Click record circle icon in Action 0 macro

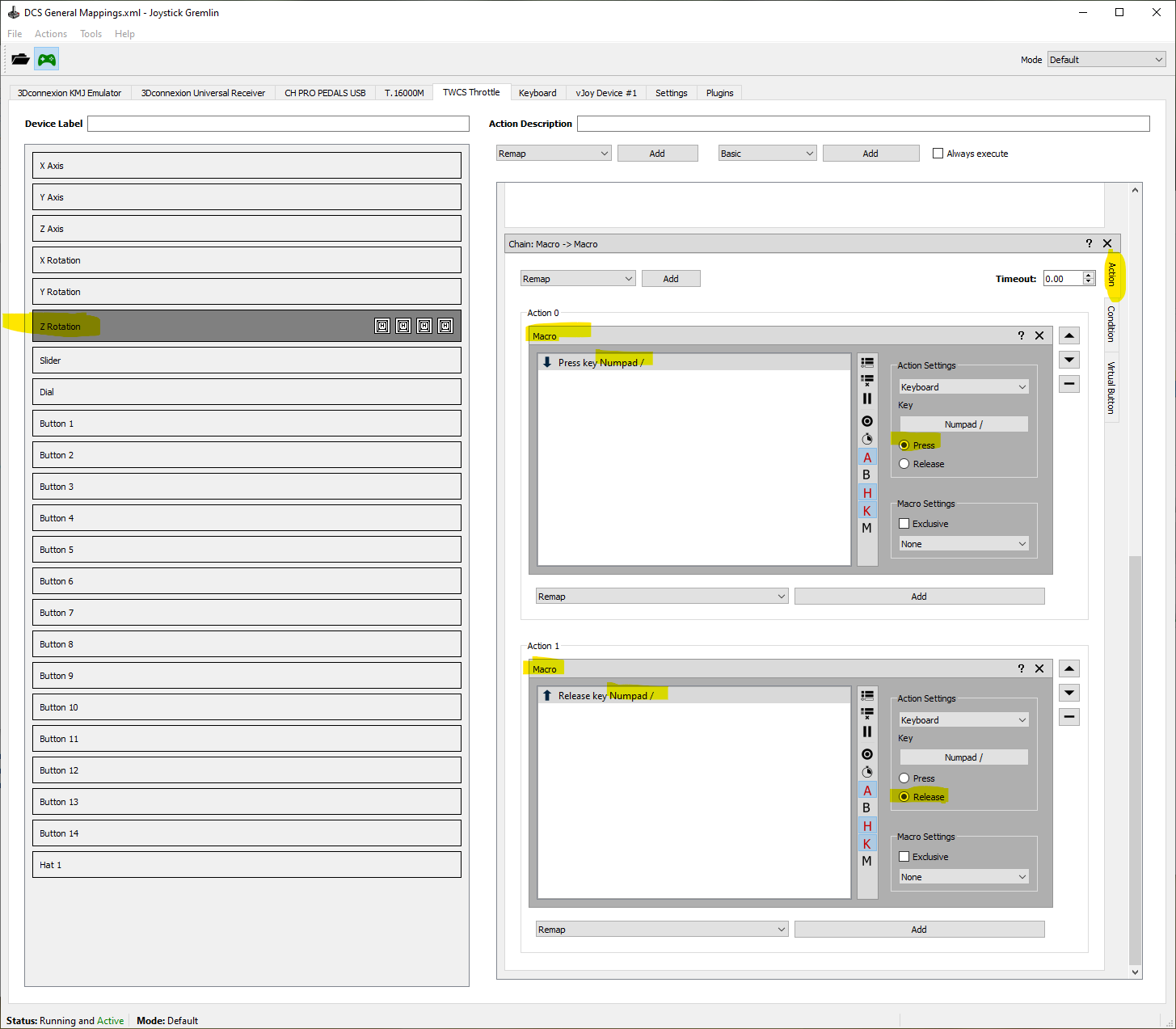click(x=867, y=421)
